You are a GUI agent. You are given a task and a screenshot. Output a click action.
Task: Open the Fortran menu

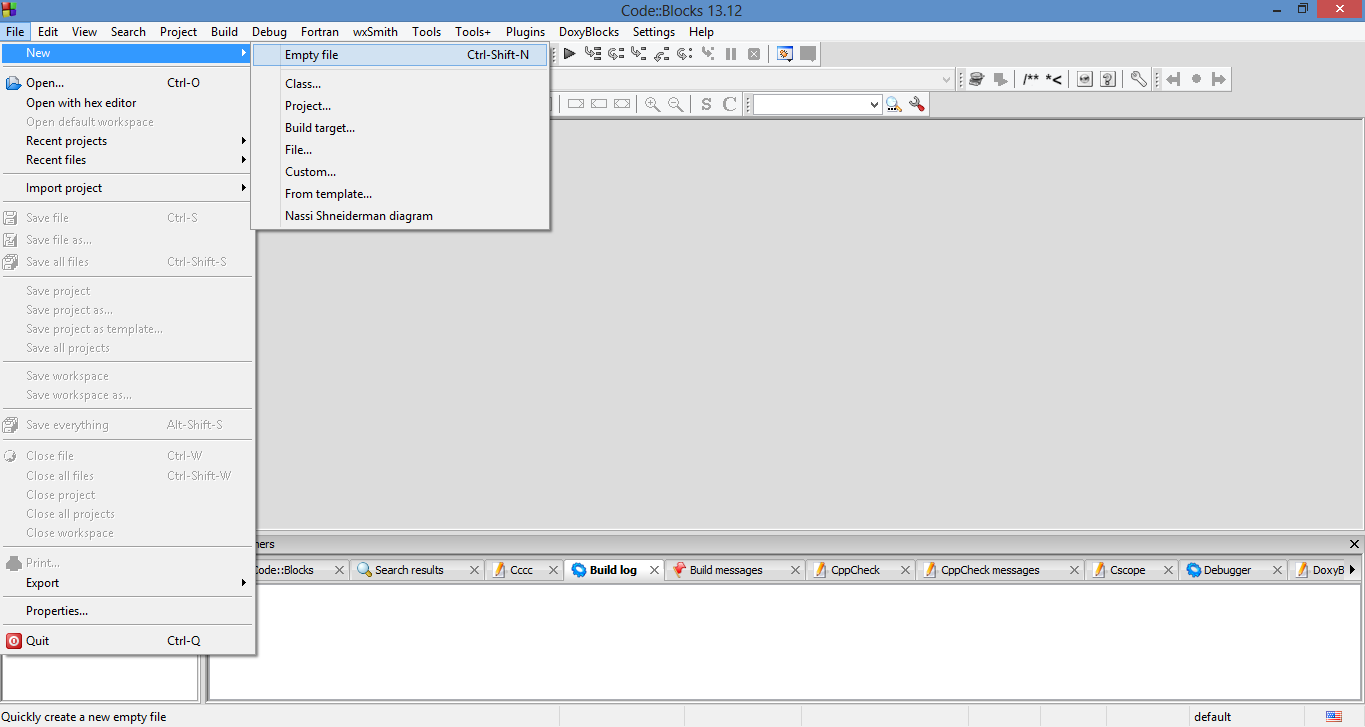point(320,32)
